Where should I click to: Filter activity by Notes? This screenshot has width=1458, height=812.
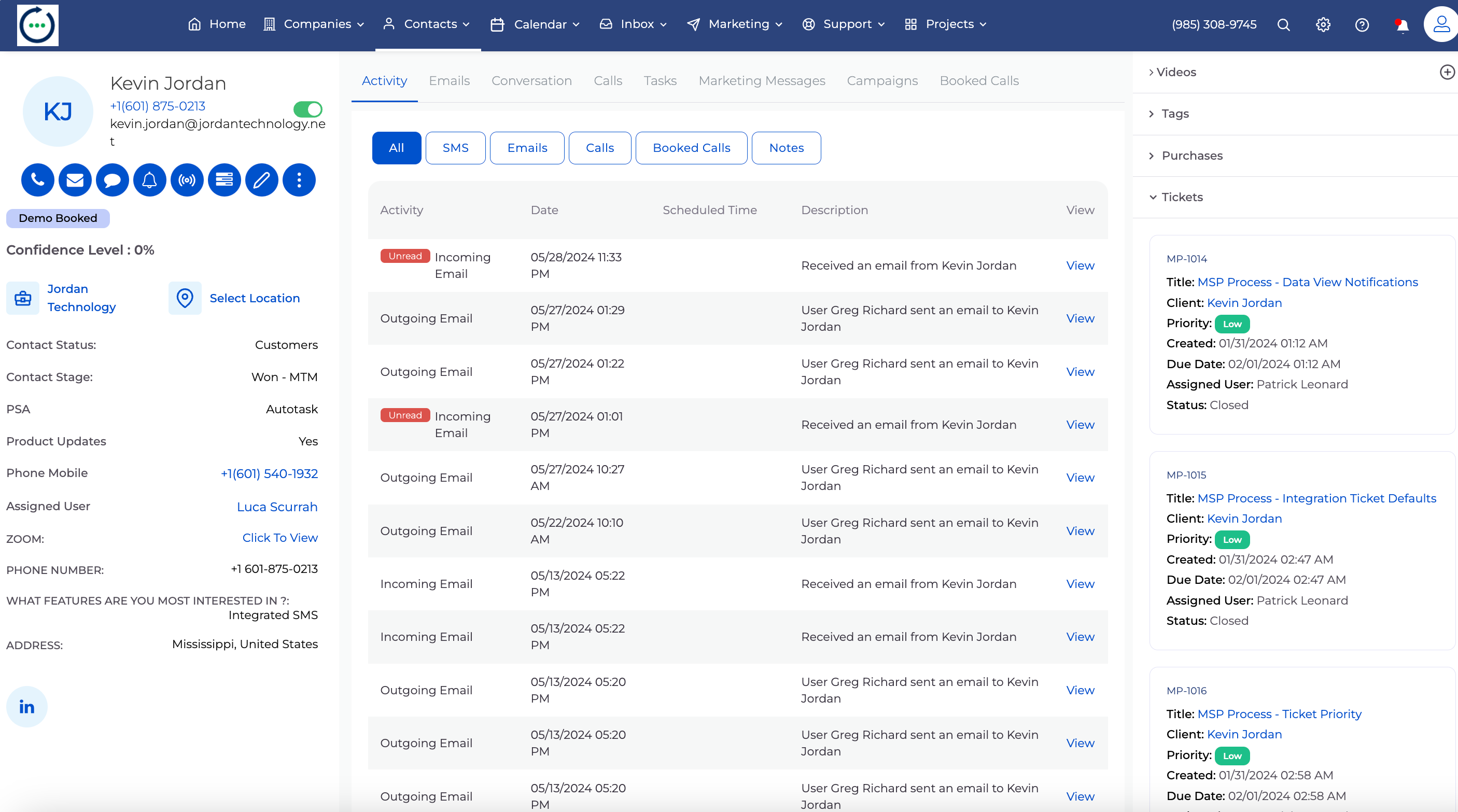pos(786,148)
